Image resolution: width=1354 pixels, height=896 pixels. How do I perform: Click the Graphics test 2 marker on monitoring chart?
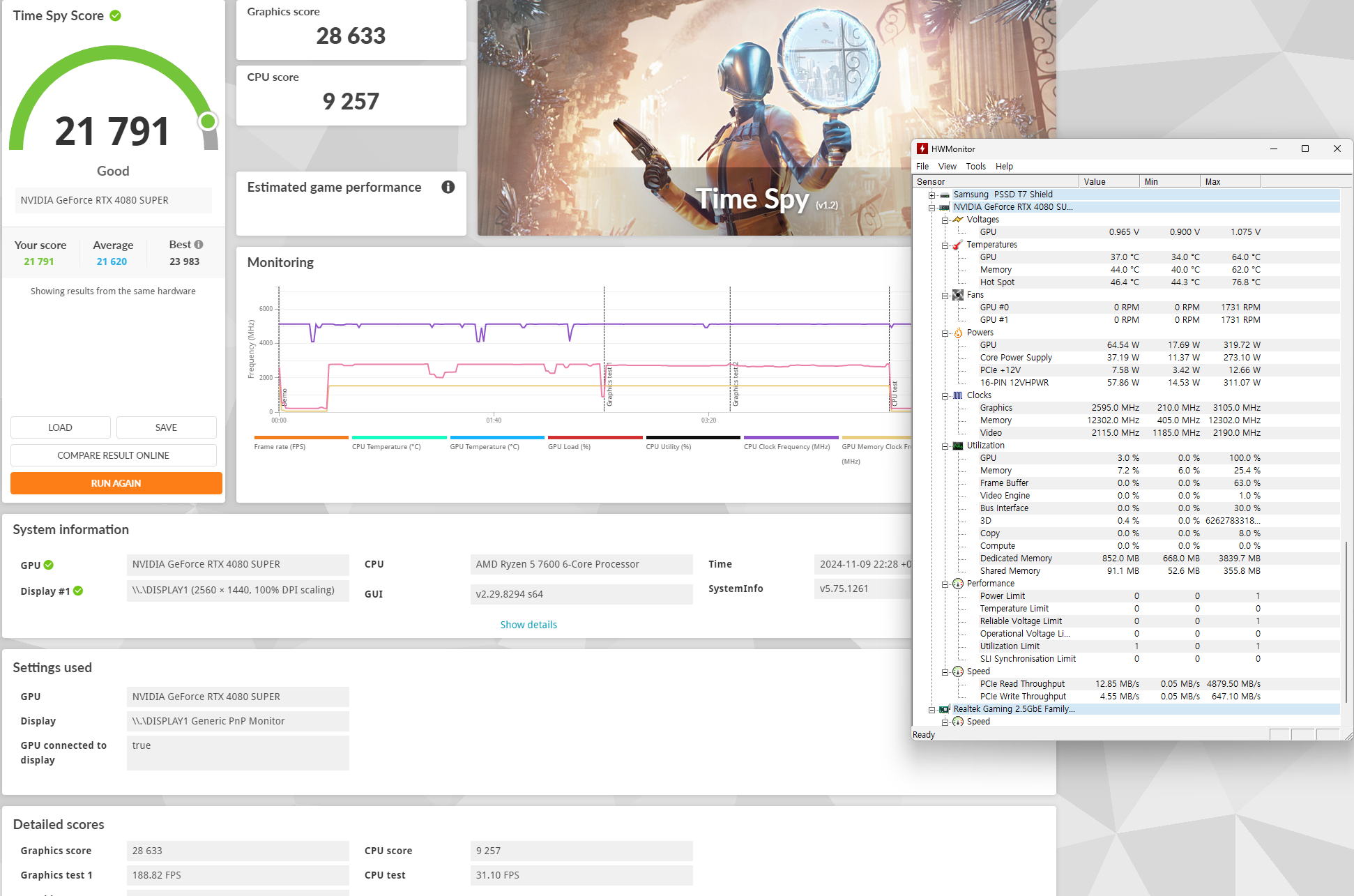736,385
